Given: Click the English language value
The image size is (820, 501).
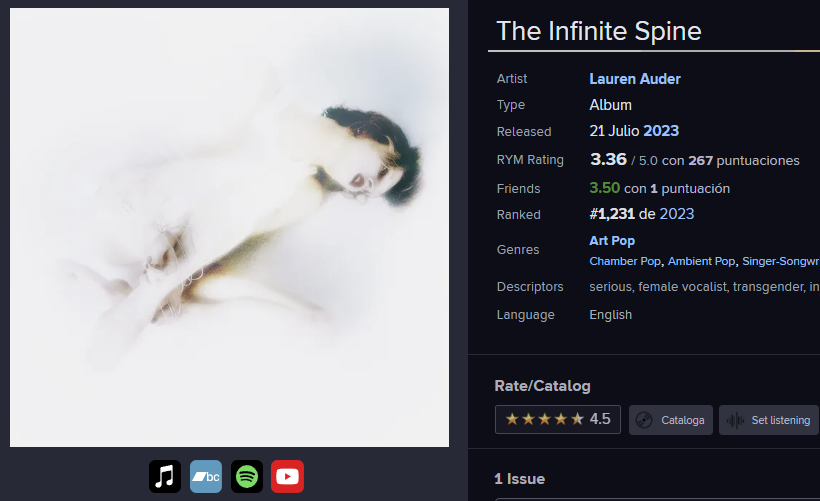Looking at the screenshot, I should click(x=610, y=315).
